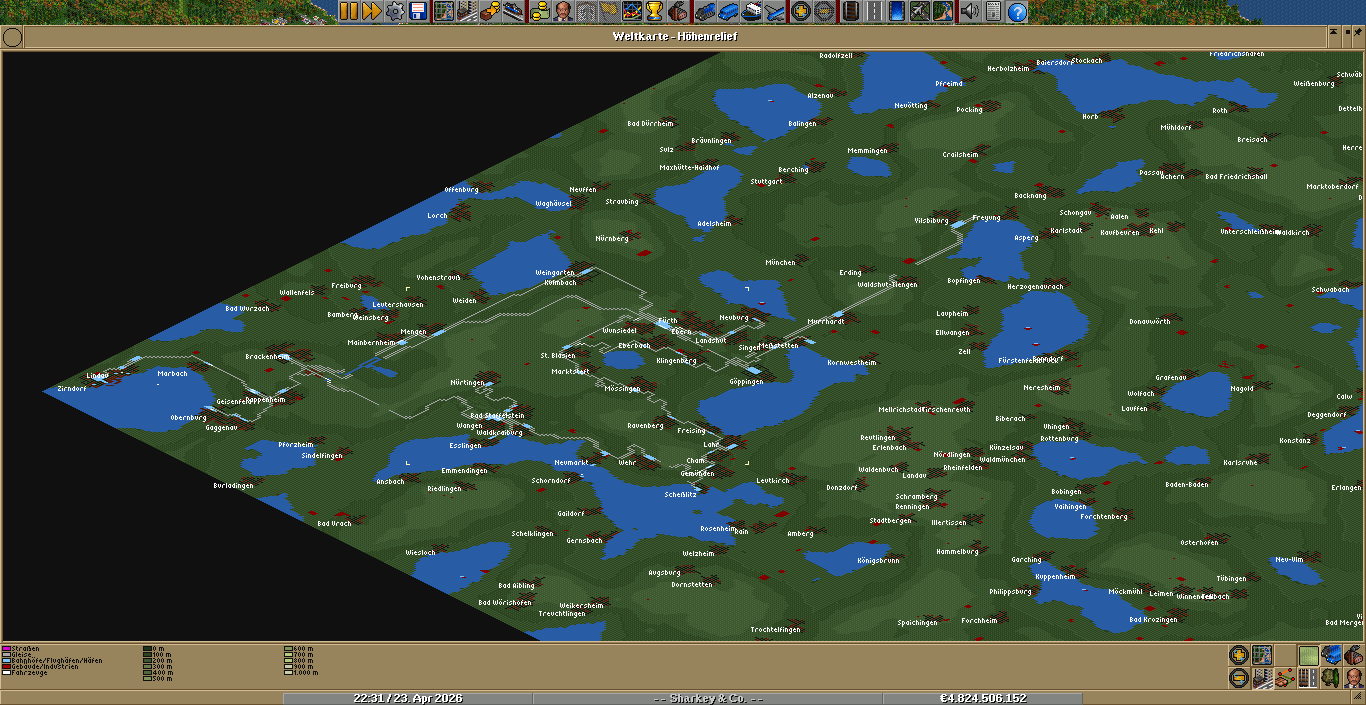Viewport: 1366px width, 705px height.
Task: Open the league table trophy icon
Action: tap(654, 11)
